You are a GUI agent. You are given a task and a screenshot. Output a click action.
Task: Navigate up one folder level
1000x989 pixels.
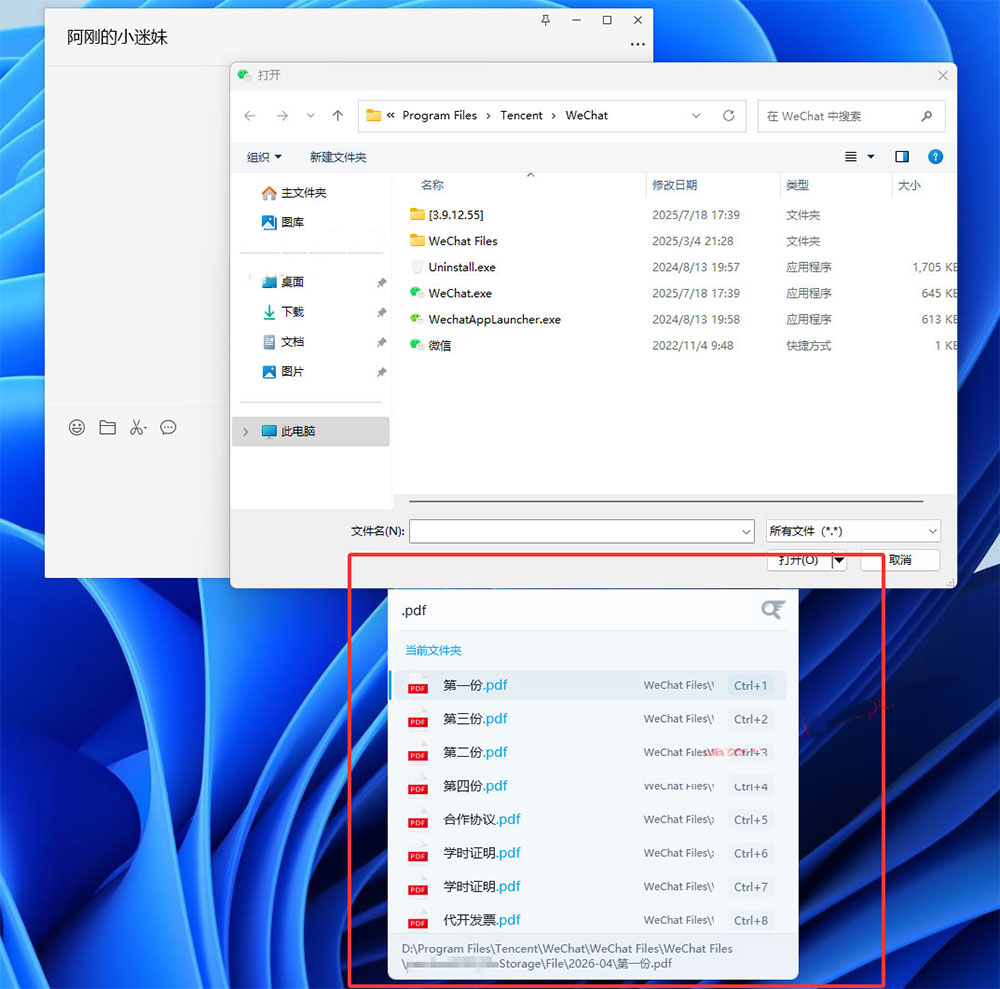[338, 115]
